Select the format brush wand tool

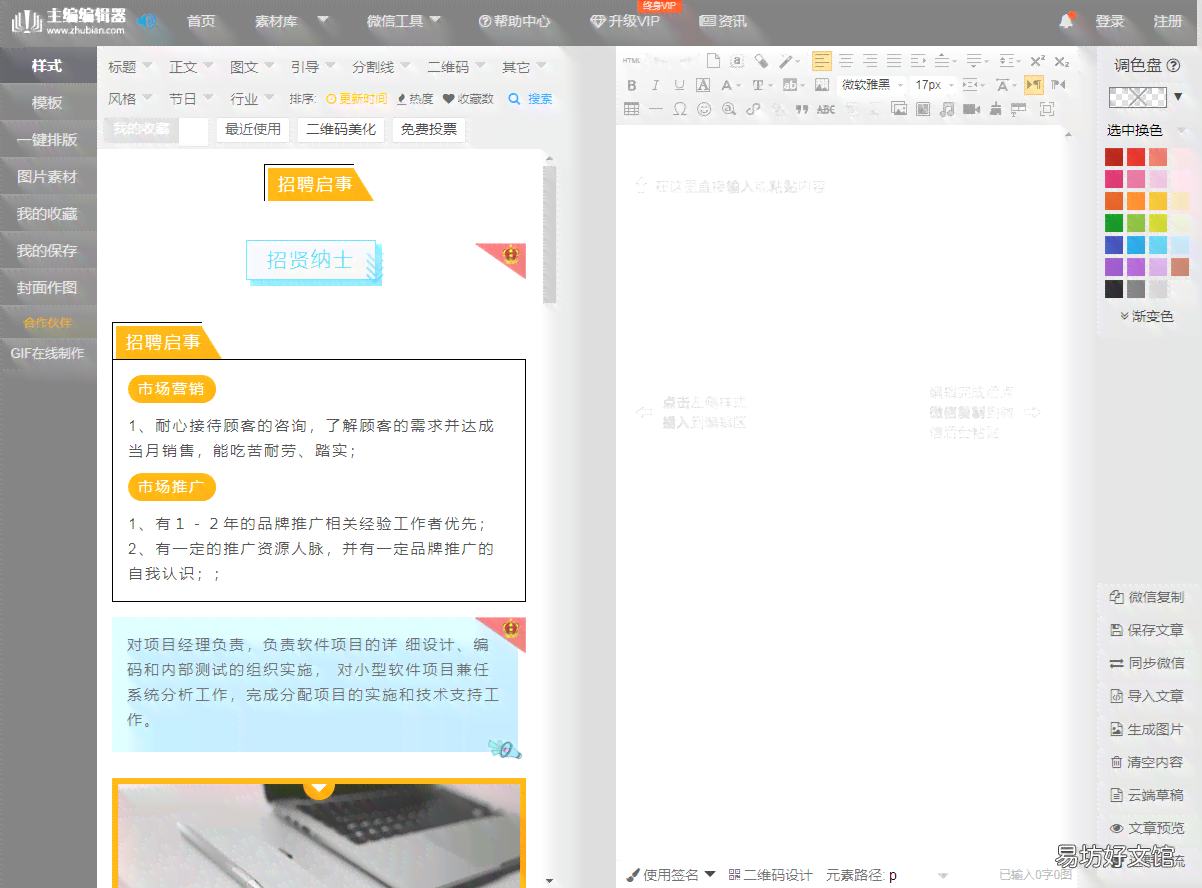click(786, 61)
